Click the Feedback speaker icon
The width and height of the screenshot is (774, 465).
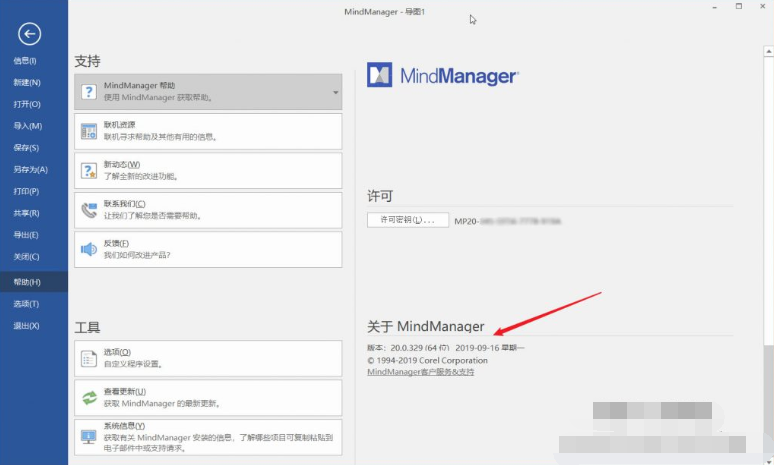tap(88, 249)
